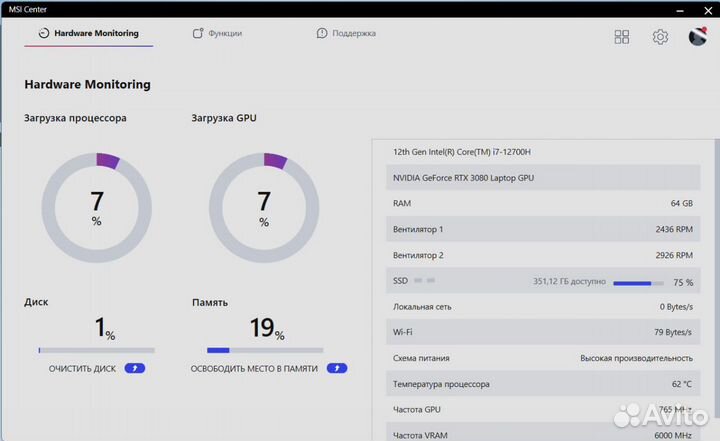Image resolution: width=720 pixels, height=441 pixels.
Task: Click the SSD usage progress bar
Action: tap(636, 282)
